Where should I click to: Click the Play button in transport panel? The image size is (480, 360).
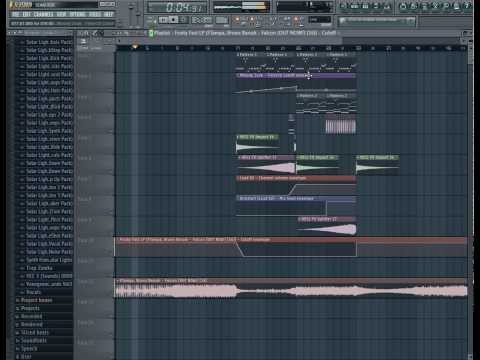pyautogui.click(x=163, y=20)
